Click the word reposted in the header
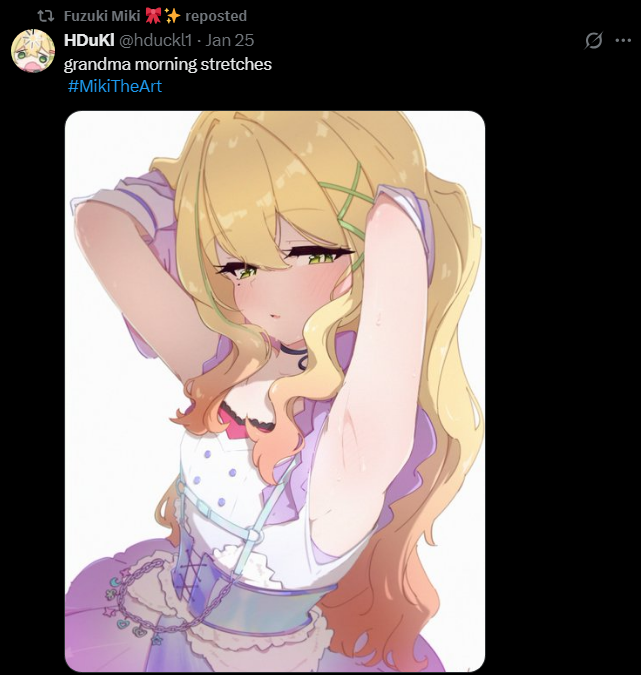Screen dimensions: 641x675 [x=216, y=16]
